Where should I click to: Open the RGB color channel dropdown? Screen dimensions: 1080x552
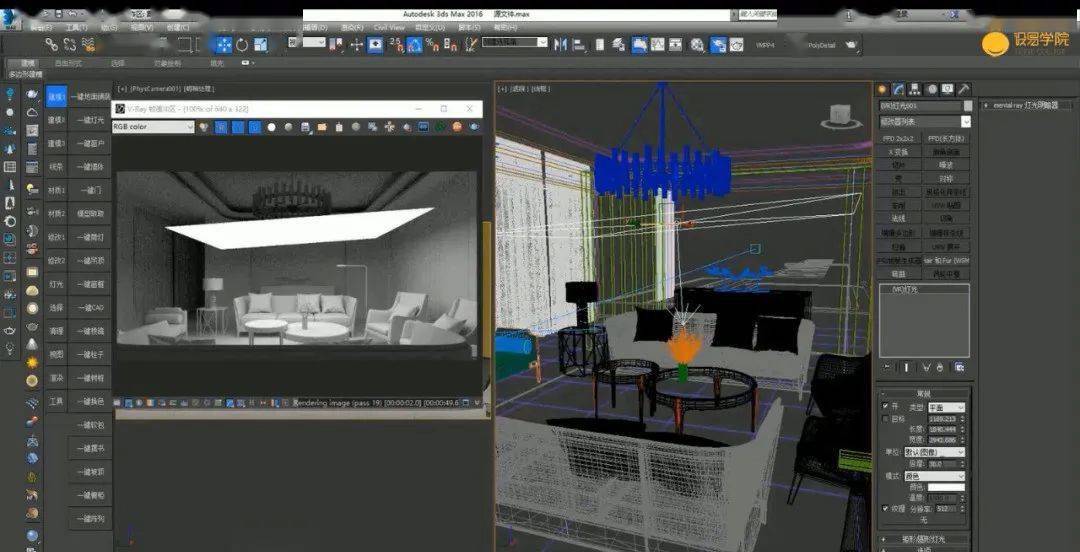coord(154,127)
